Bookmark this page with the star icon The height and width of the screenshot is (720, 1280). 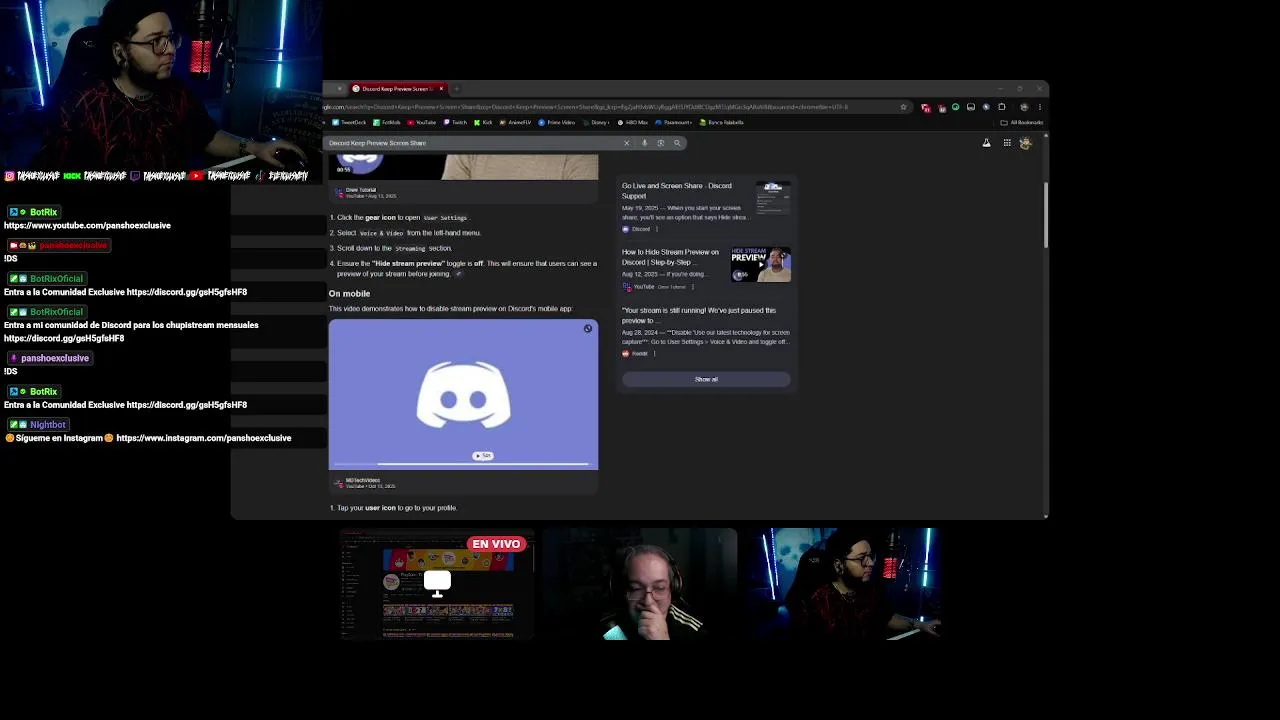[x=904, y=107]
